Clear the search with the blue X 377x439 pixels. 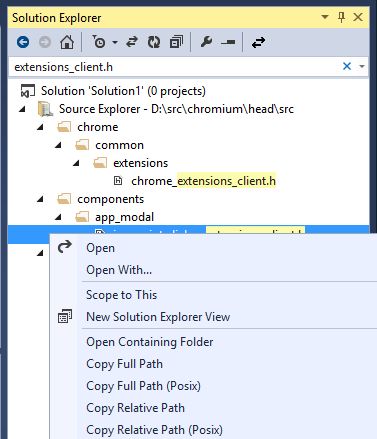point(347,66)
